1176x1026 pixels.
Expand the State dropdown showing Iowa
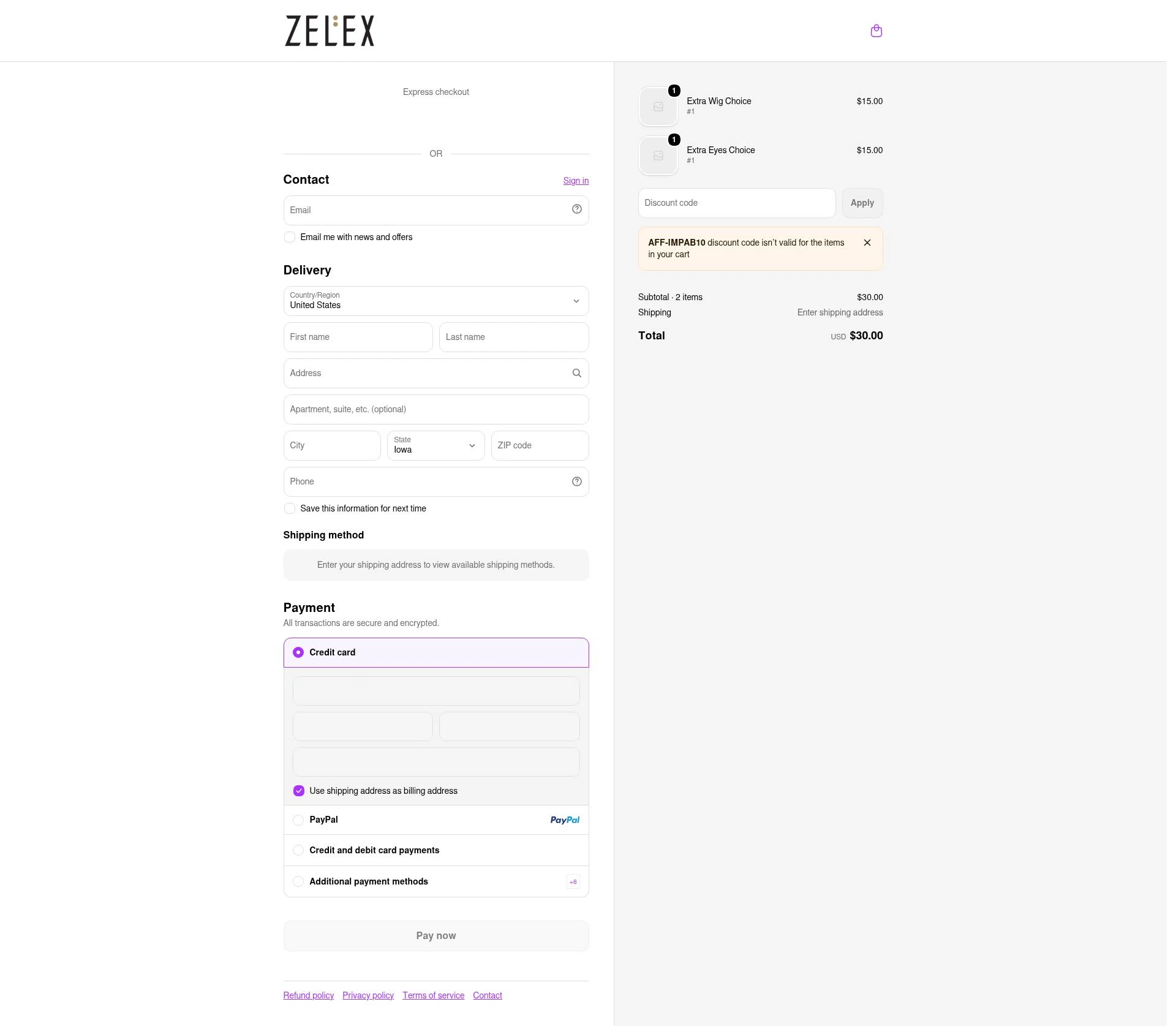point(435,445)
